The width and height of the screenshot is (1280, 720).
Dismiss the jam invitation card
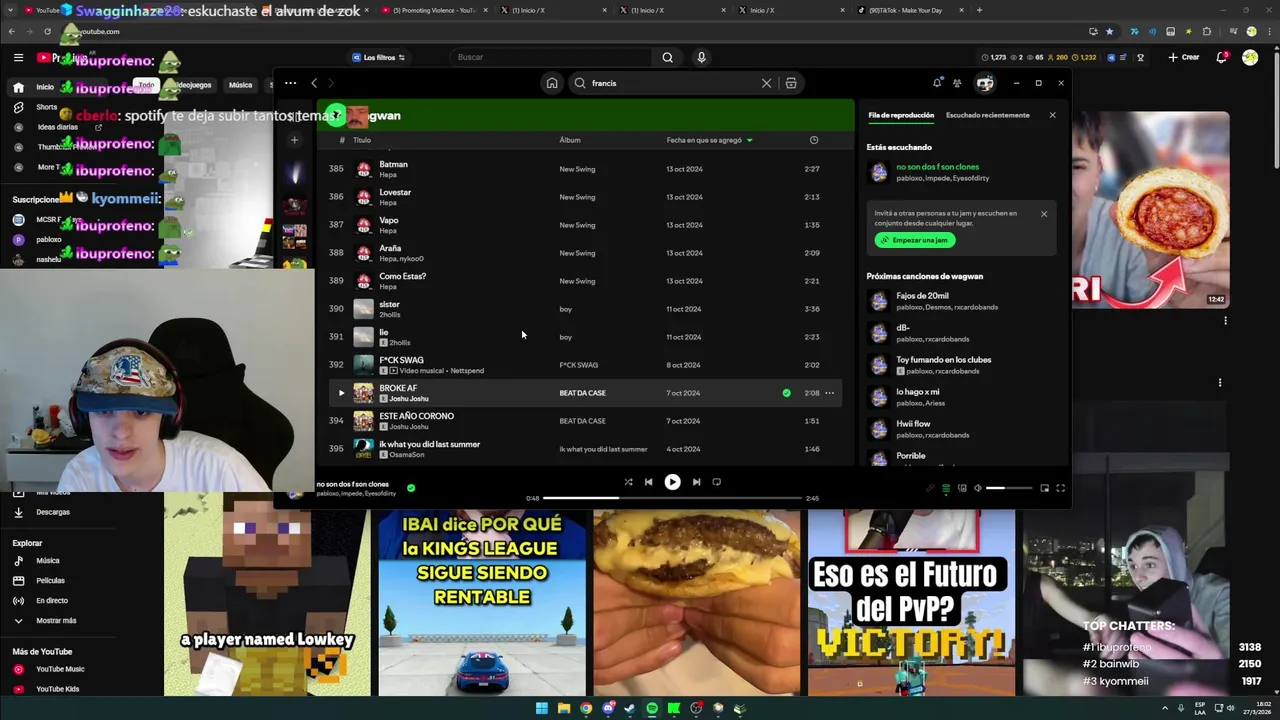pyautogui.click(x=1043, y=214)
